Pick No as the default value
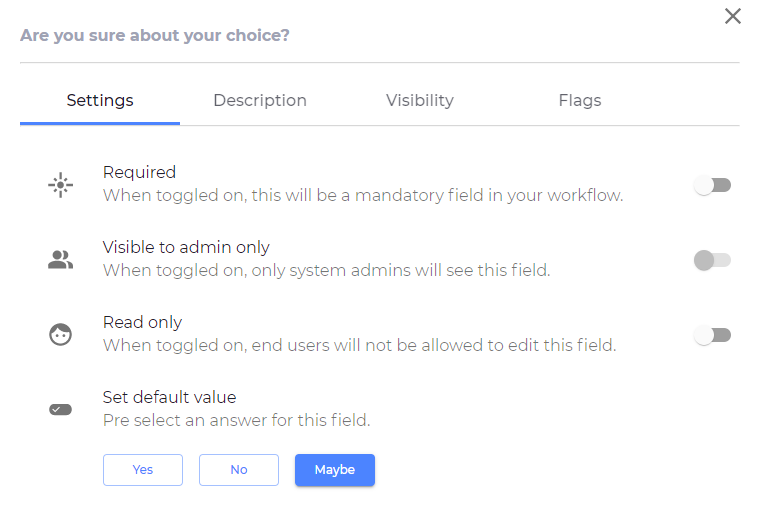Viewport: 760px width, 515px height. tap(239, 470)
